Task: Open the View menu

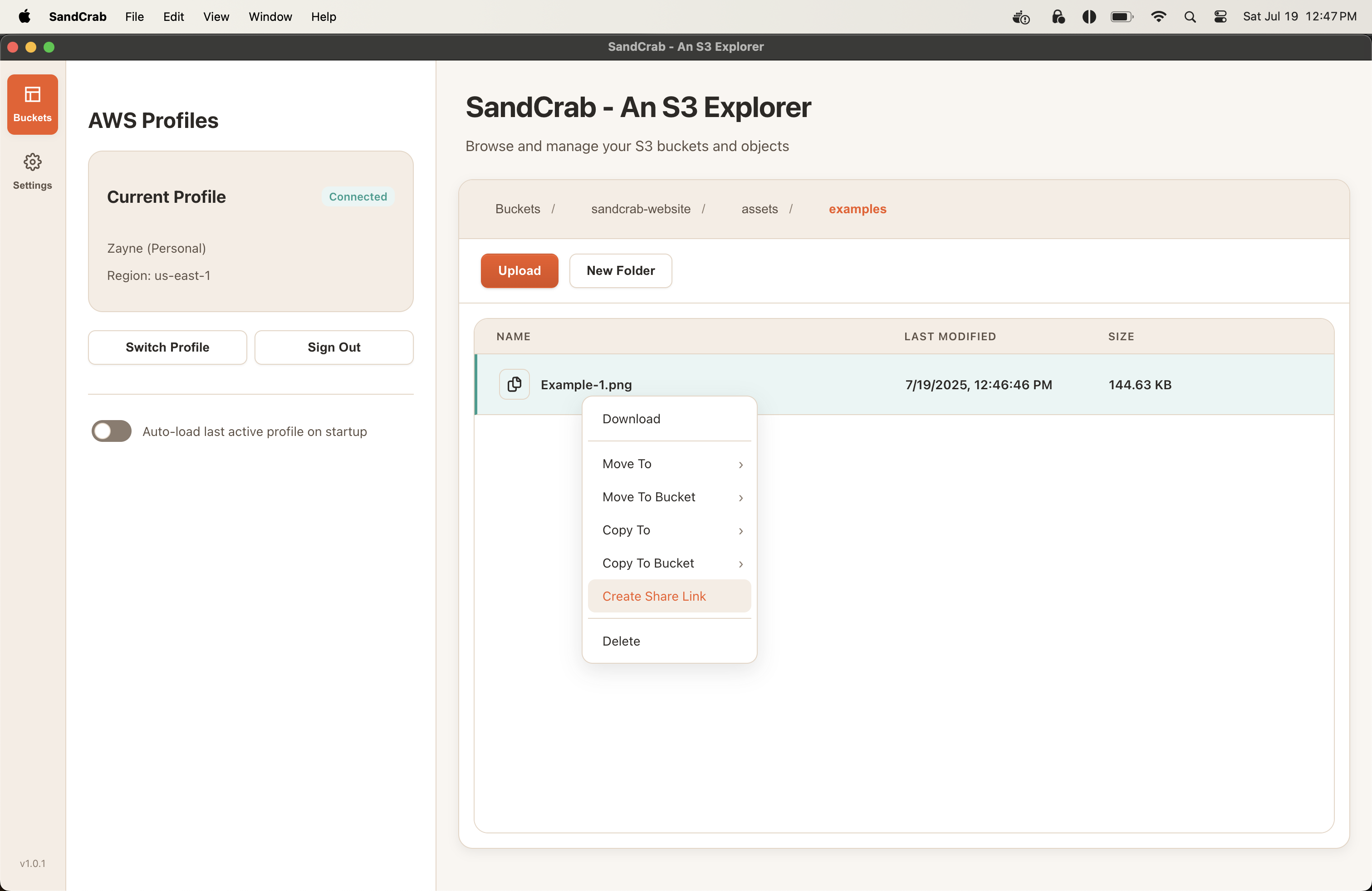Action: coord(216,16)
